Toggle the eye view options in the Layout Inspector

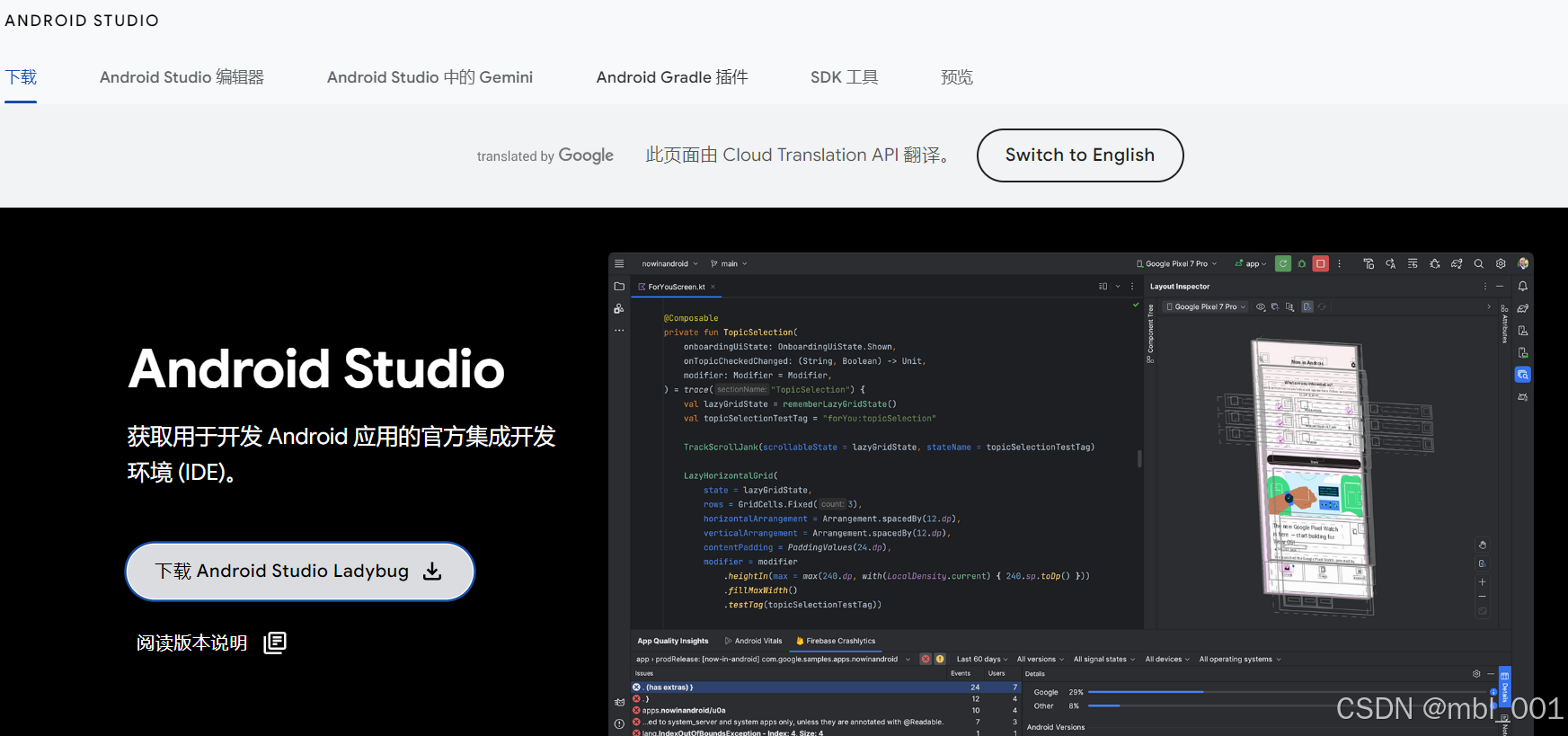[1261, 306]
